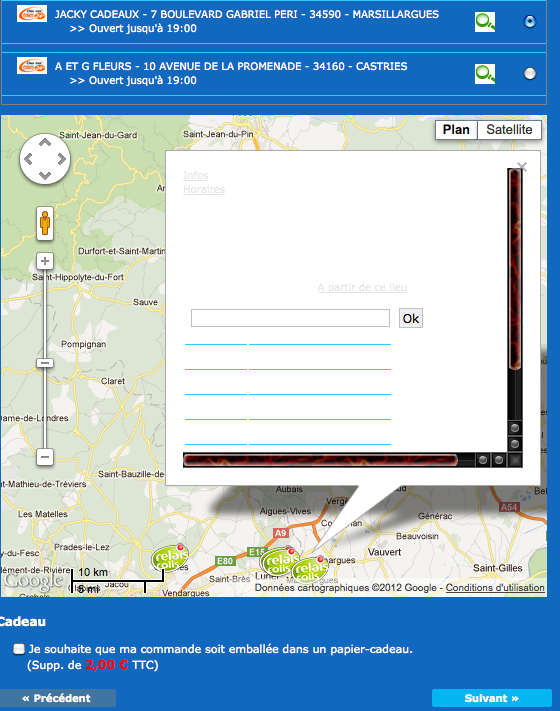Click the relay logo beside A et G Fleurs
Viewport: 560px width, 711px height.
[32, 65]
